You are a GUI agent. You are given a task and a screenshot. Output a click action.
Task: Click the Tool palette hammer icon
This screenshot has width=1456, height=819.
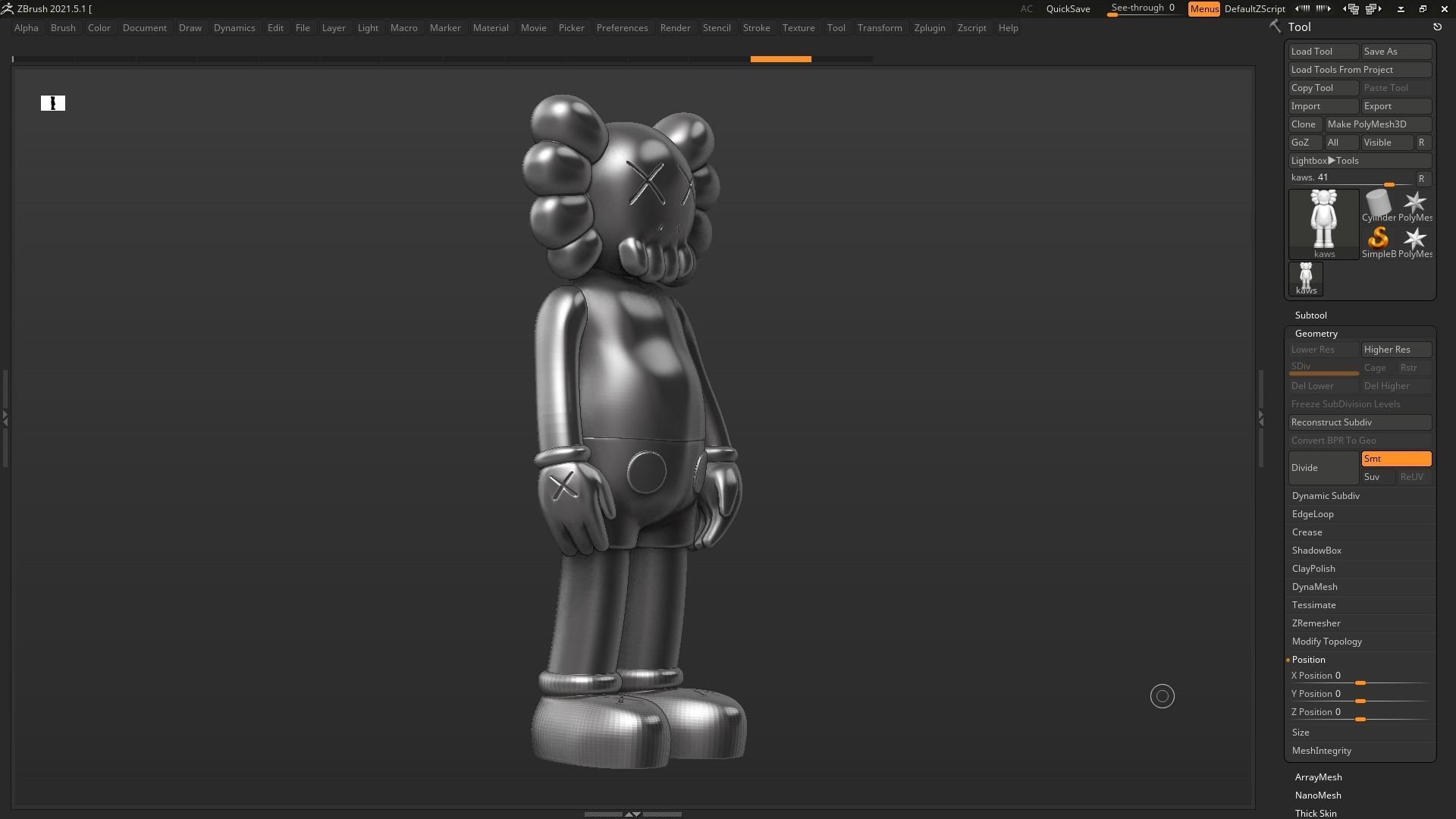point(1275,27)
